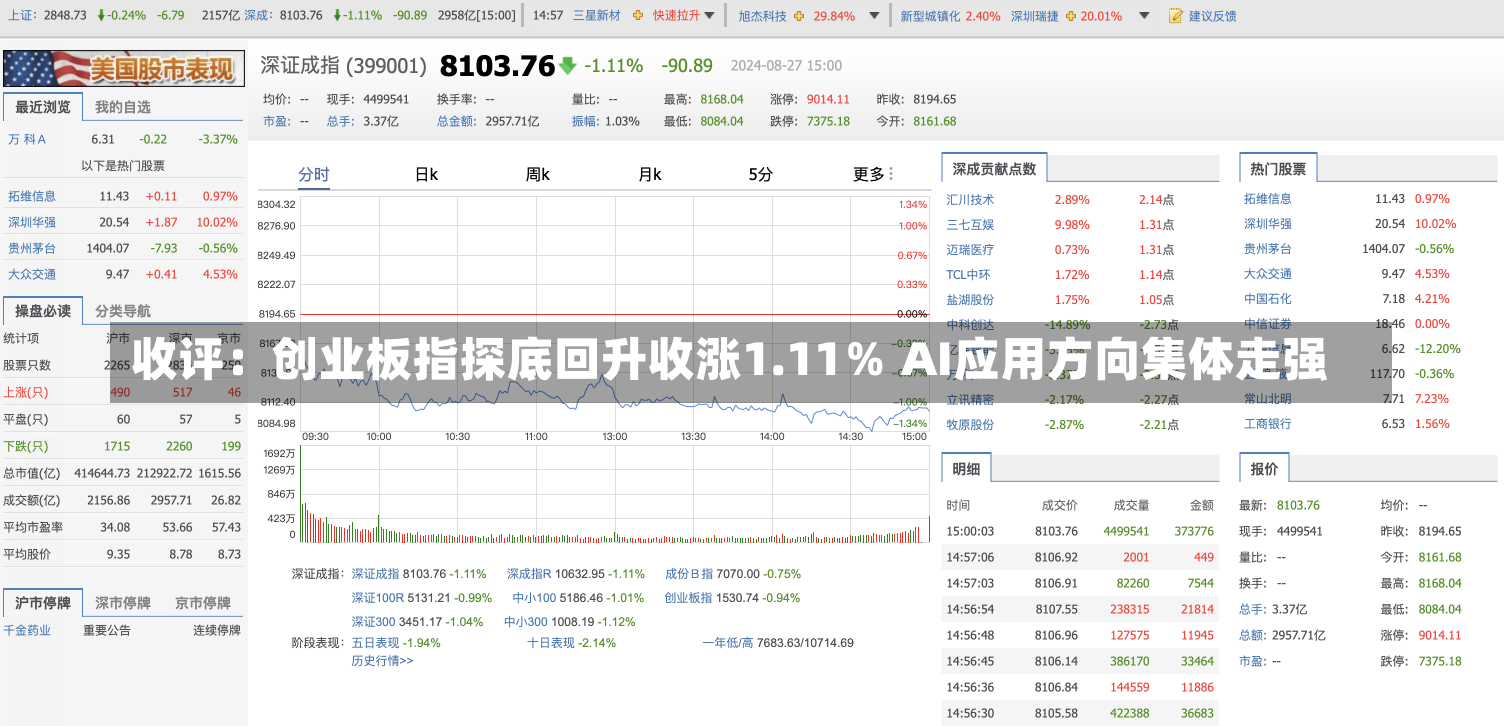Select the 我的自选 tab
The image size is (1504, 726).
tap(123, 107)
